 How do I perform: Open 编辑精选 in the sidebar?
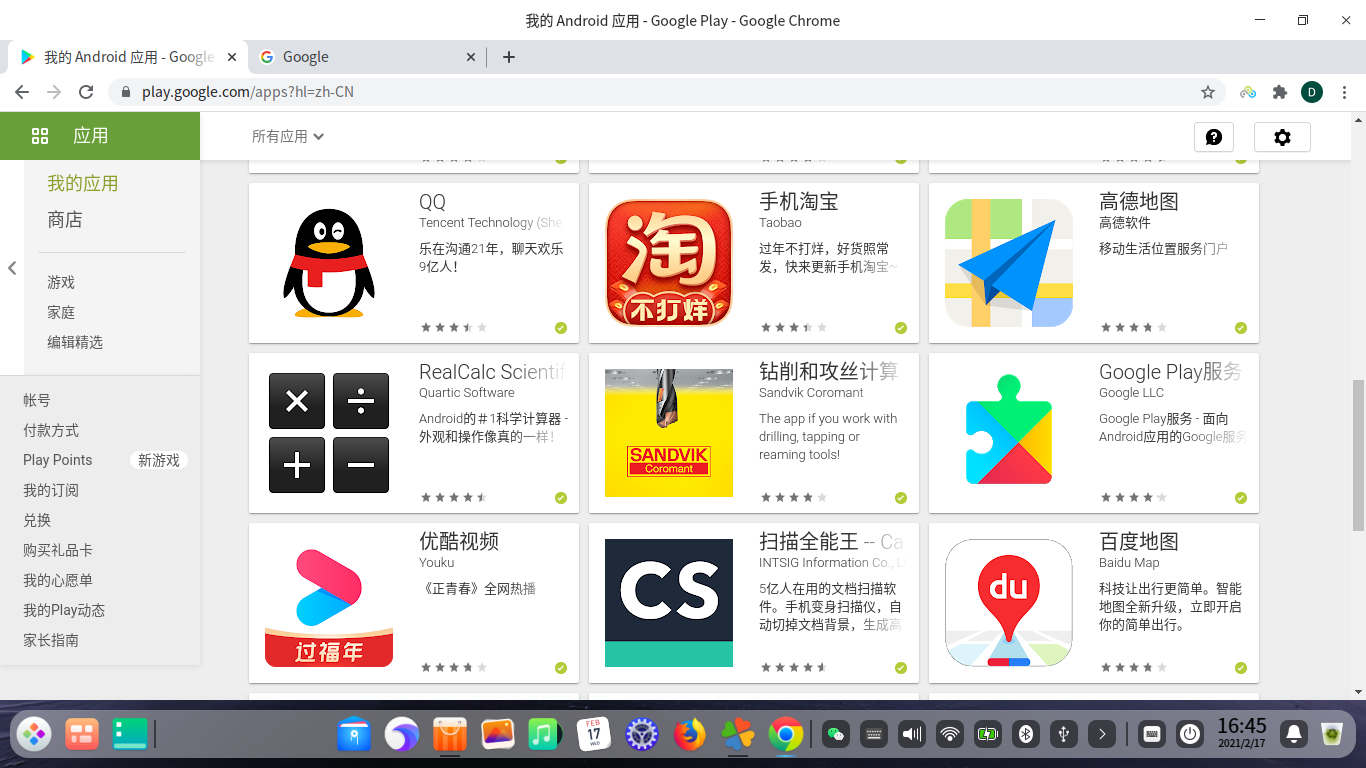pyautogui.click(x=75, y=342)
